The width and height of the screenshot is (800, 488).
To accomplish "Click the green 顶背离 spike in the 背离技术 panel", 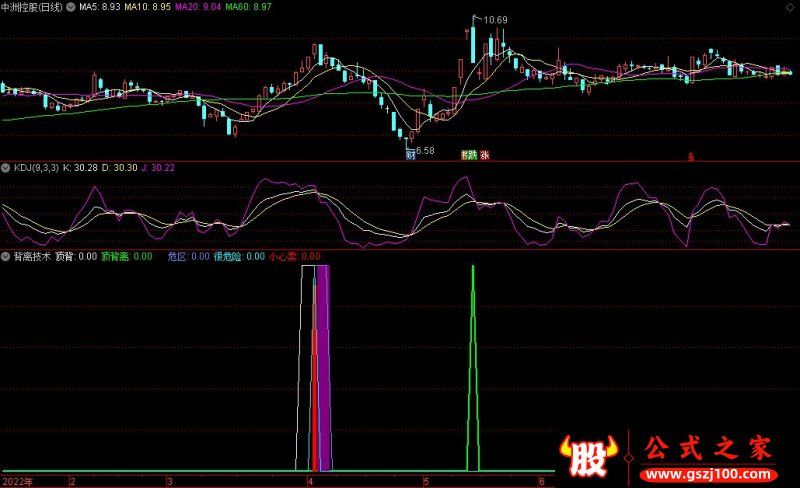I will (473, 368).
